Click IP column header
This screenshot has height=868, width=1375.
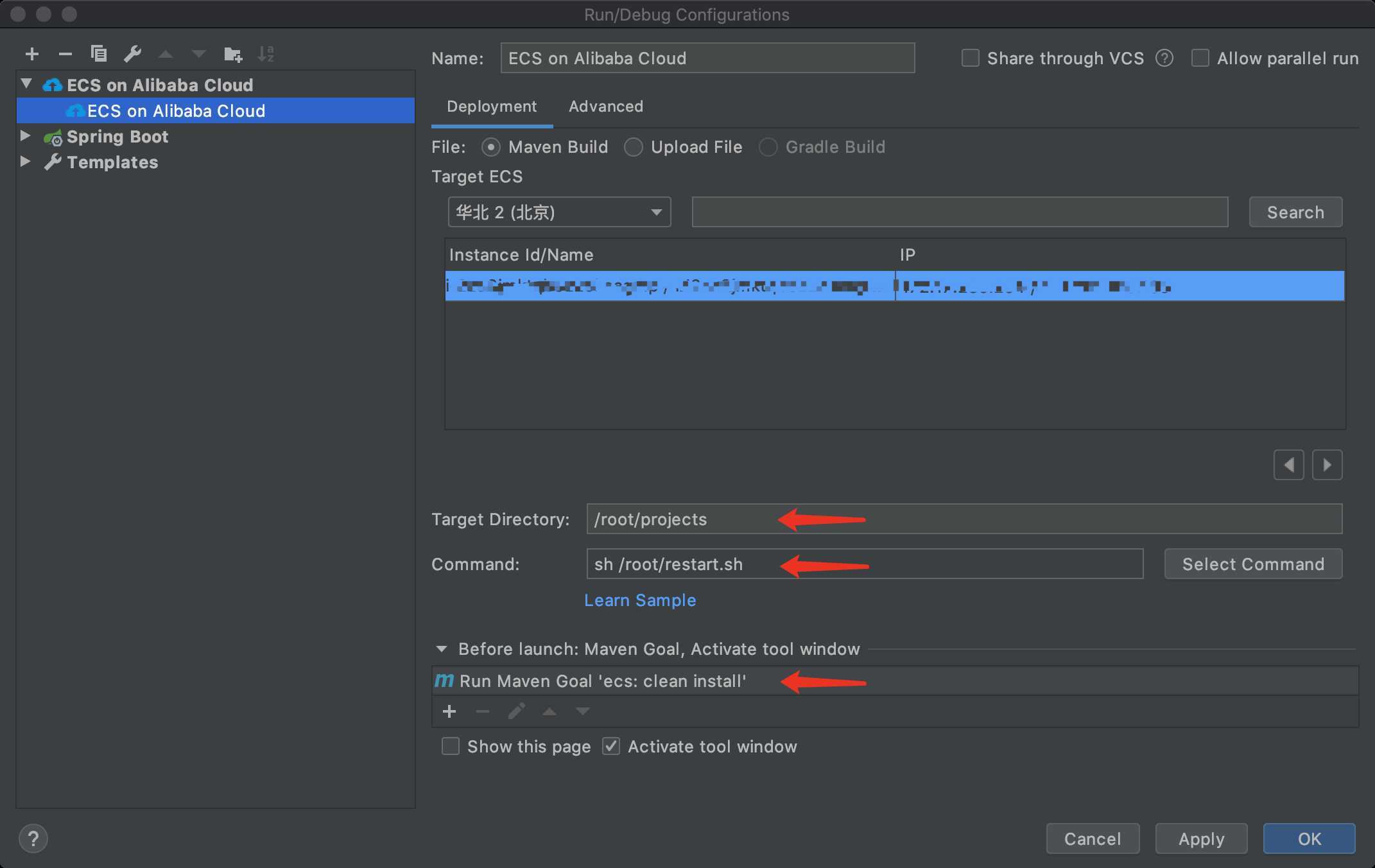(x=1120, y=255)
